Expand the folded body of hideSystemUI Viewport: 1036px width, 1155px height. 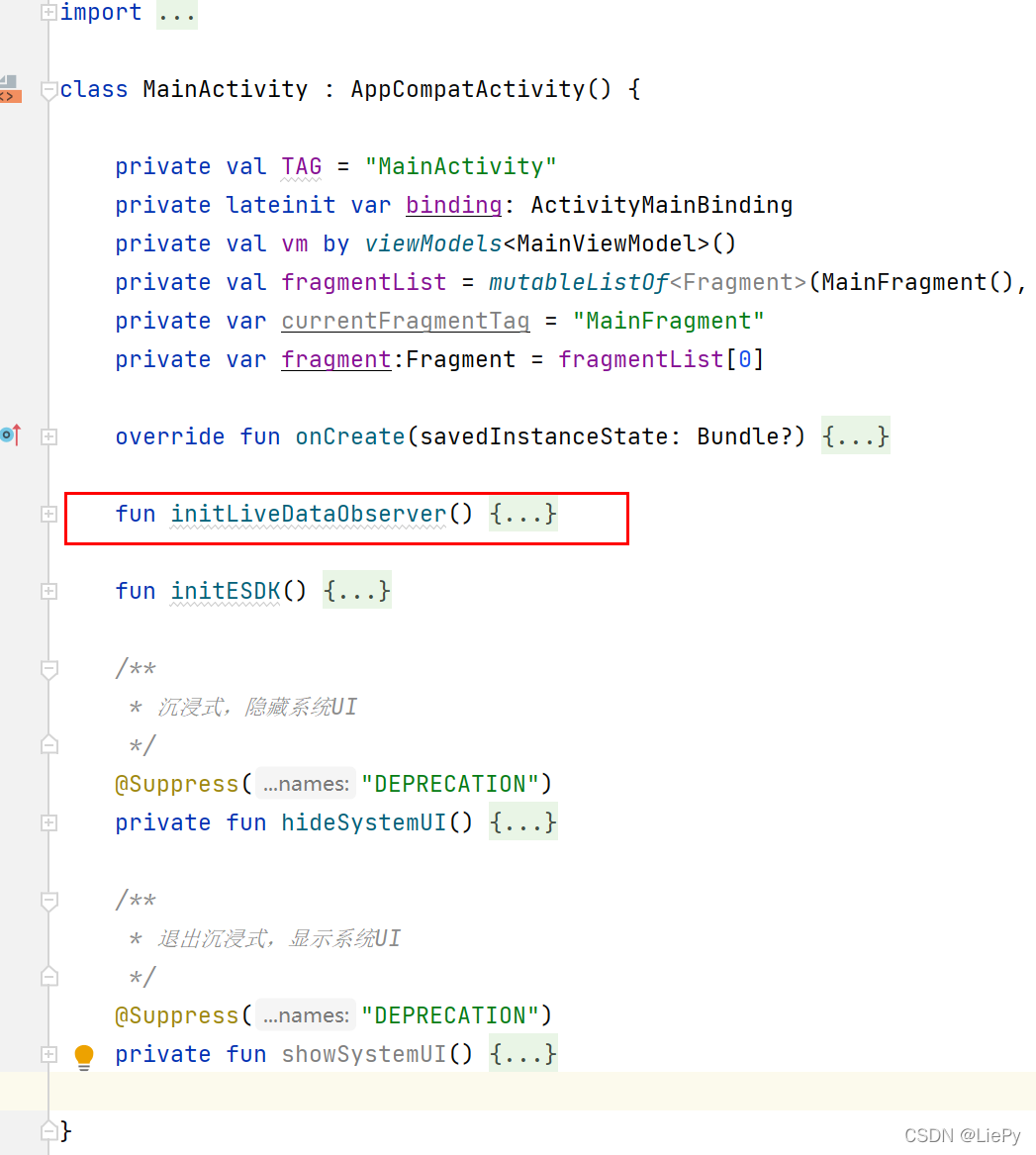point(522,822)
